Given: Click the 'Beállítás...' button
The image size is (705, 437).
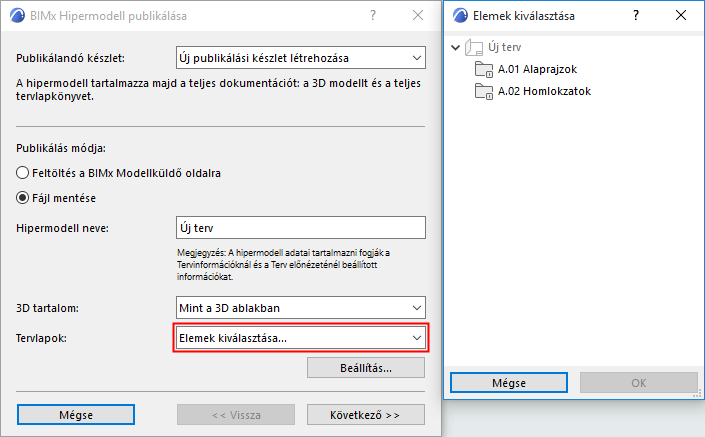Looking at the screenshot, I should [x=366, y=368].
